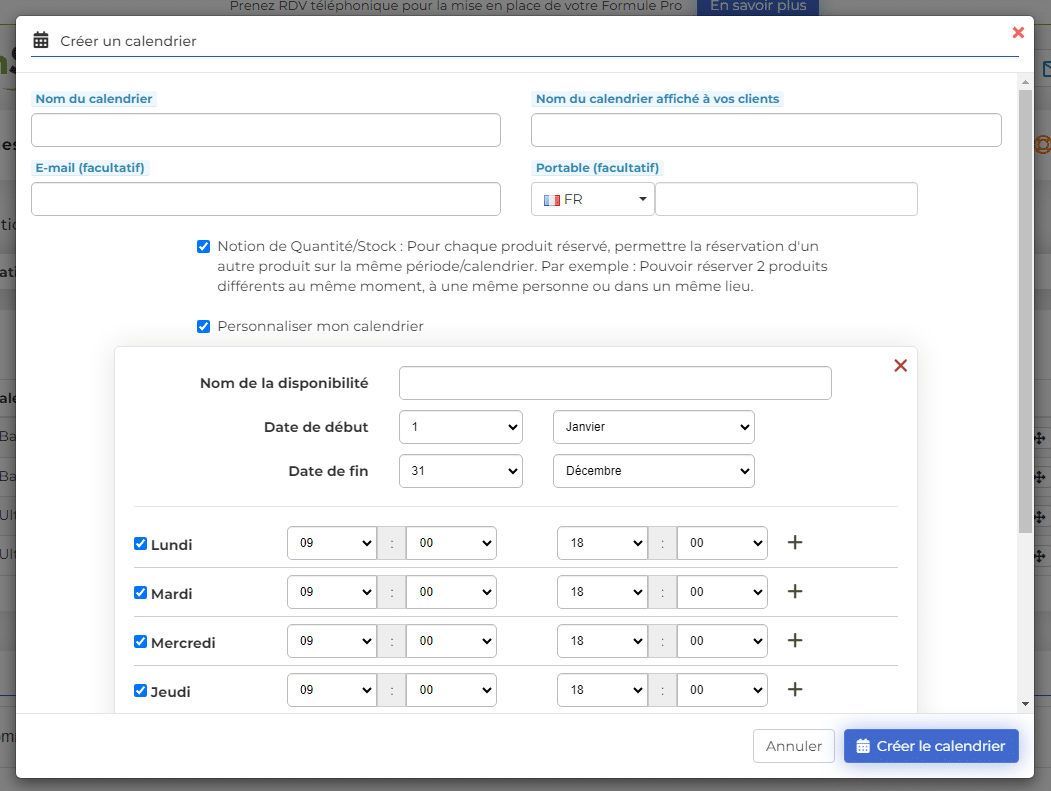1051x791 pixels.
Task: Open Mercredi start minutes dropdown
Action: click(451, 641)
